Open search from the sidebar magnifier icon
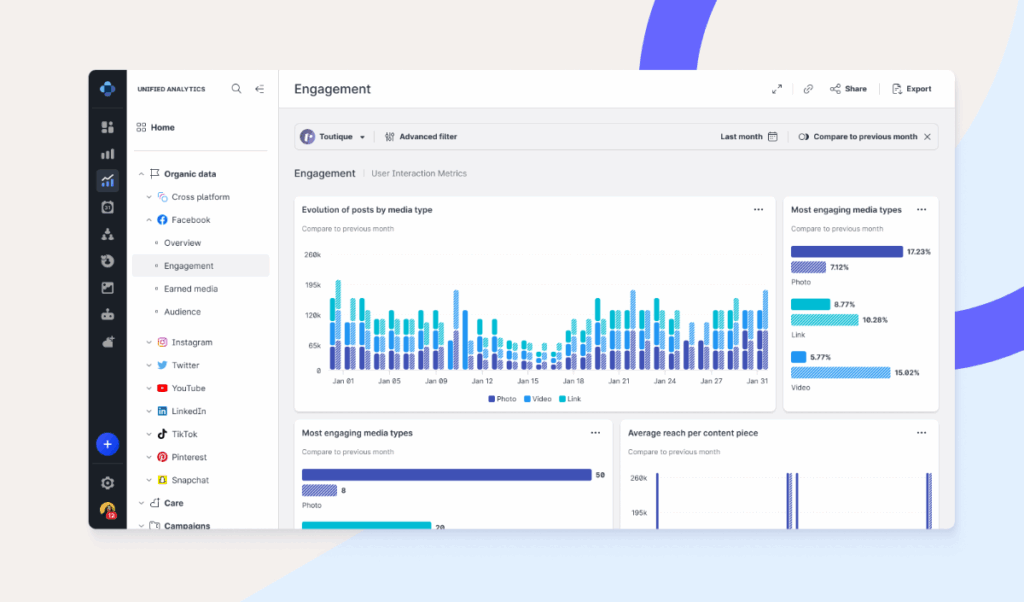 (236, 88)
